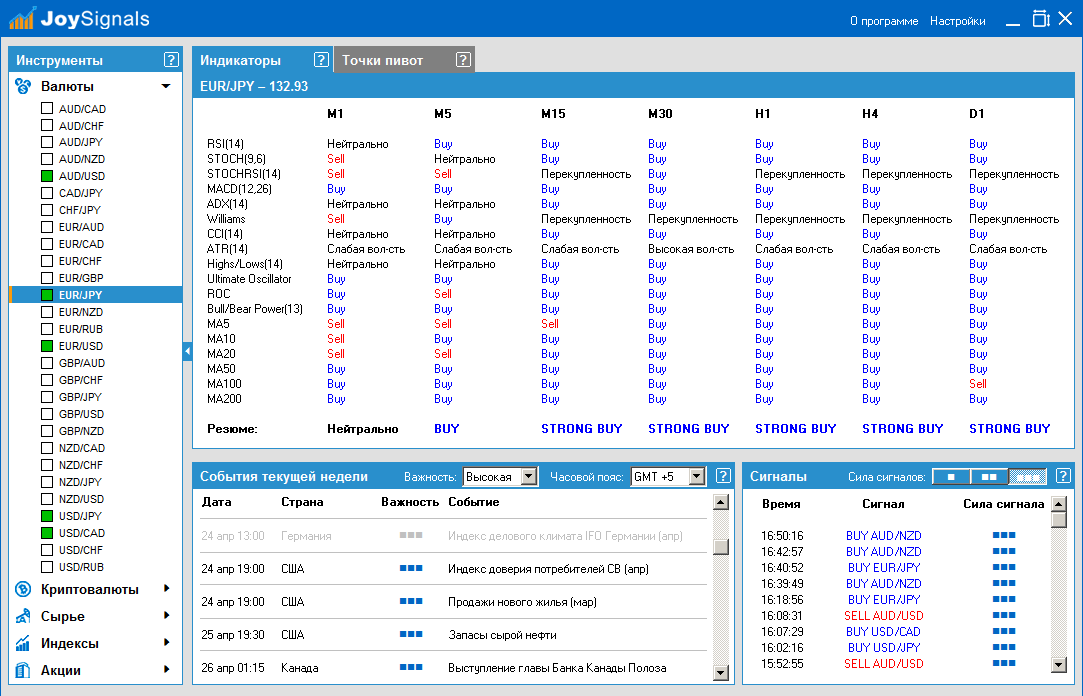Click the H1 timeframe column header
This screenshot has height=696, width=1083.
coord(763,114)
